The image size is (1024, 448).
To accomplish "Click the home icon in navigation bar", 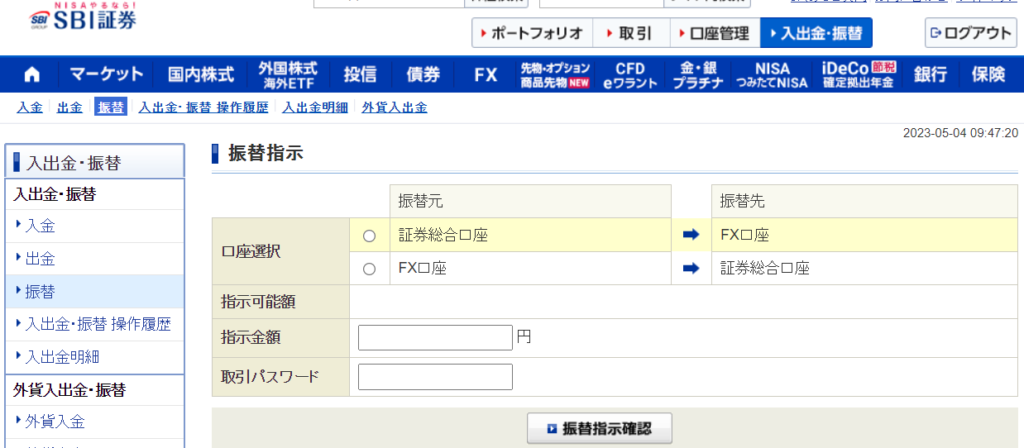I will click(32, 75).
